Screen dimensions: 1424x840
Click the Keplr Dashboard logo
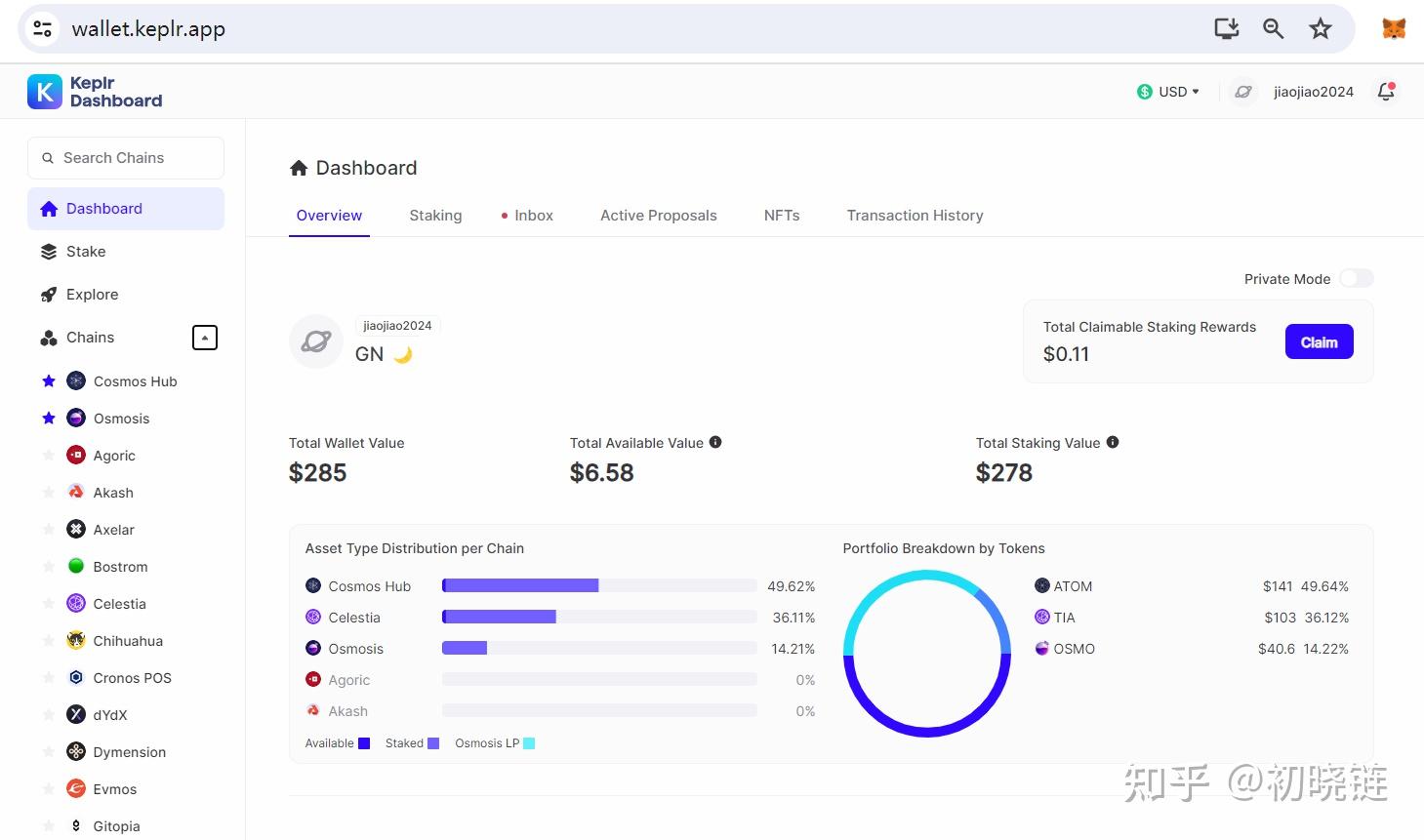point(95,92)
